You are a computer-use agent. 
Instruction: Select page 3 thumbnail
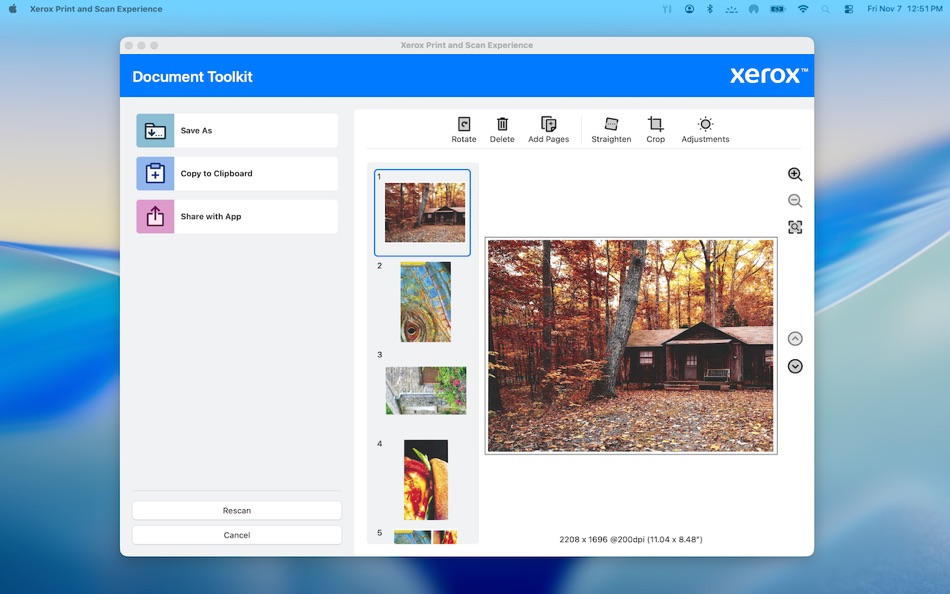[x=425, y=390]
